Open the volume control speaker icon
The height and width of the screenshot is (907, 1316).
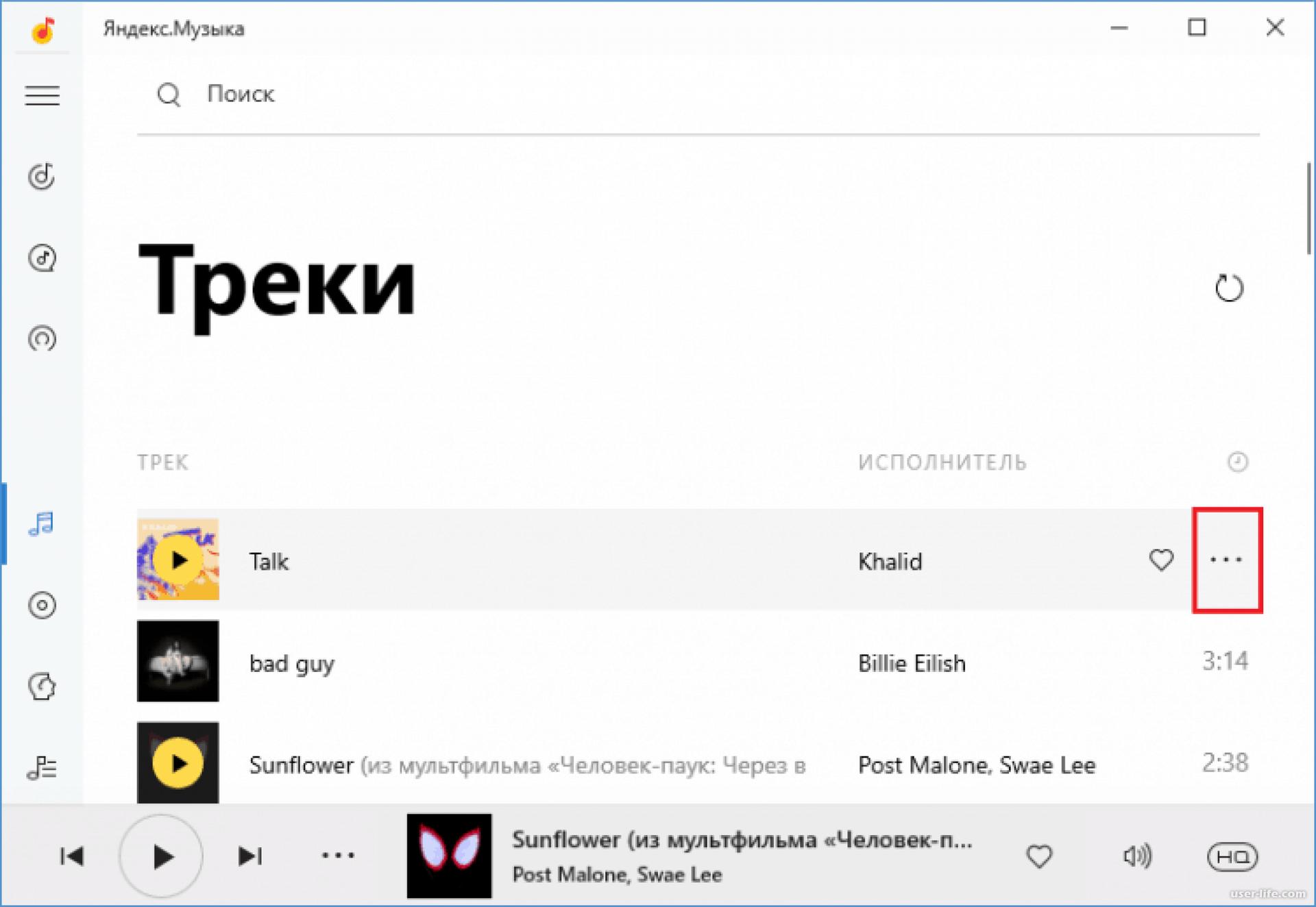1136,856
